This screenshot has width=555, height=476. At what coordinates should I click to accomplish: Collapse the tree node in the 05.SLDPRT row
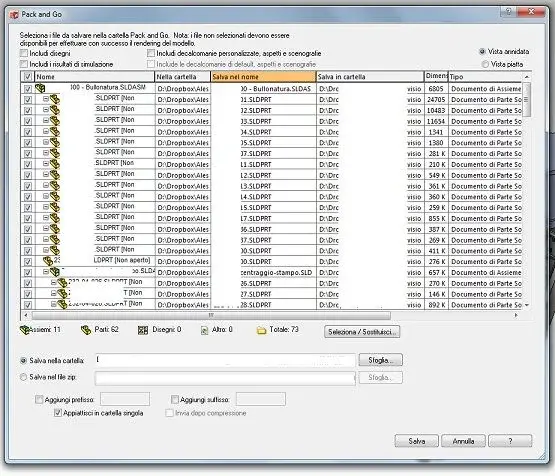click(x=46, y=142)
